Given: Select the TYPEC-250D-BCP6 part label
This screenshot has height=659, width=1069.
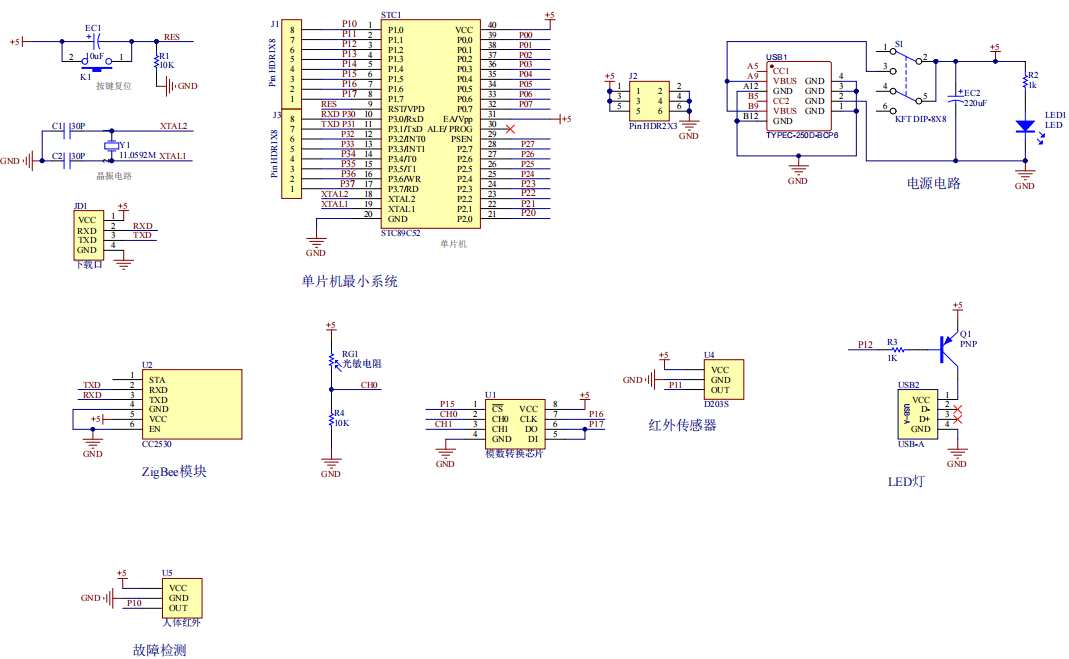Looking at the screenshot, I should (802, 136).
